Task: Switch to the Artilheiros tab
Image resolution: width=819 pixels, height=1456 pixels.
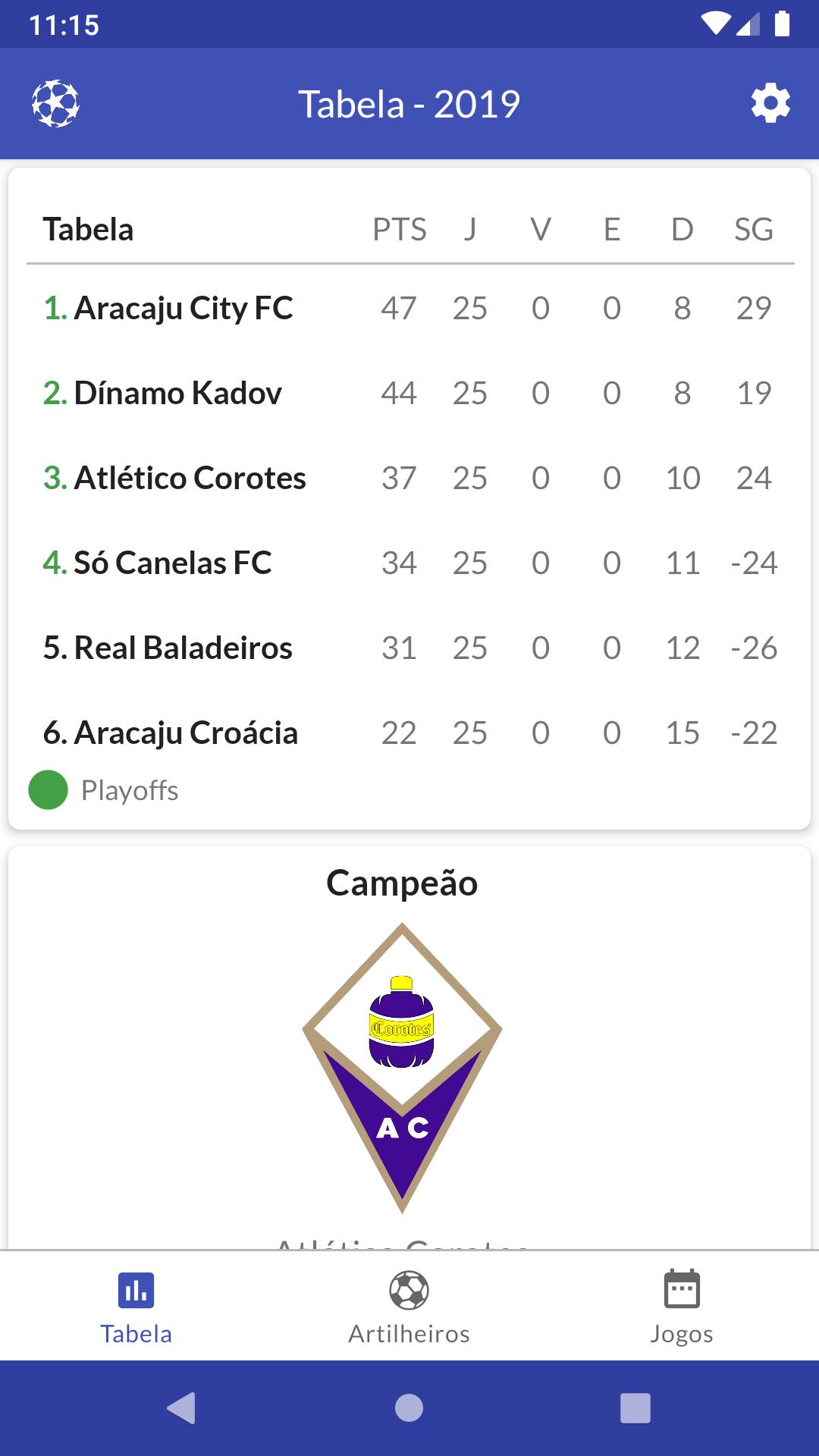Action: click(409, 1306)
